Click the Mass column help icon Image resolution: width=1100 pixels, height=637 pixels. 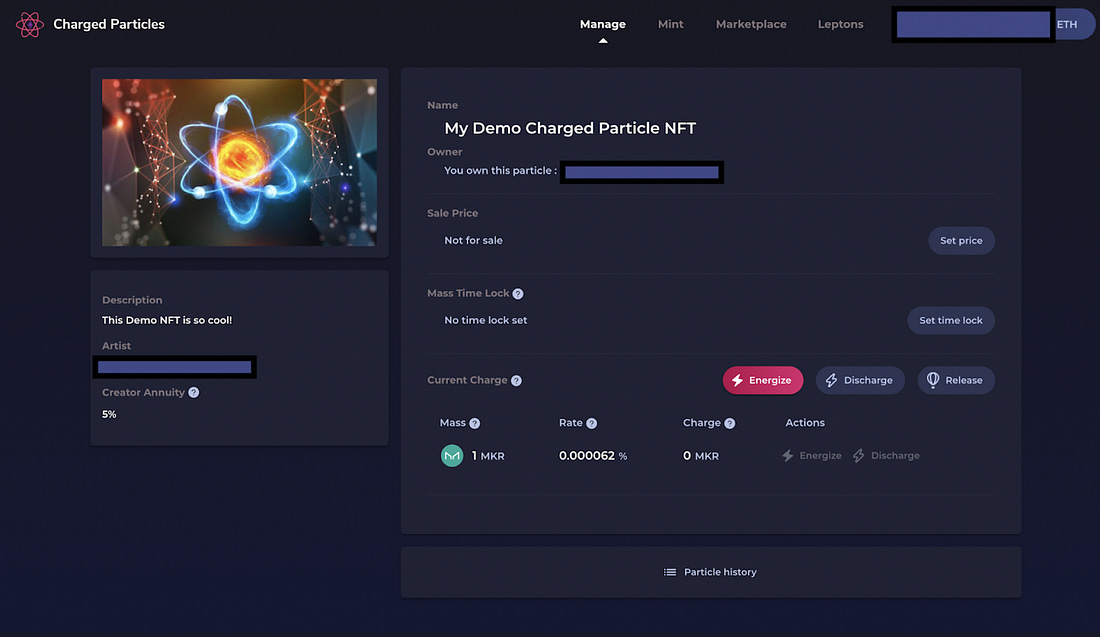[x=475, y=423]
